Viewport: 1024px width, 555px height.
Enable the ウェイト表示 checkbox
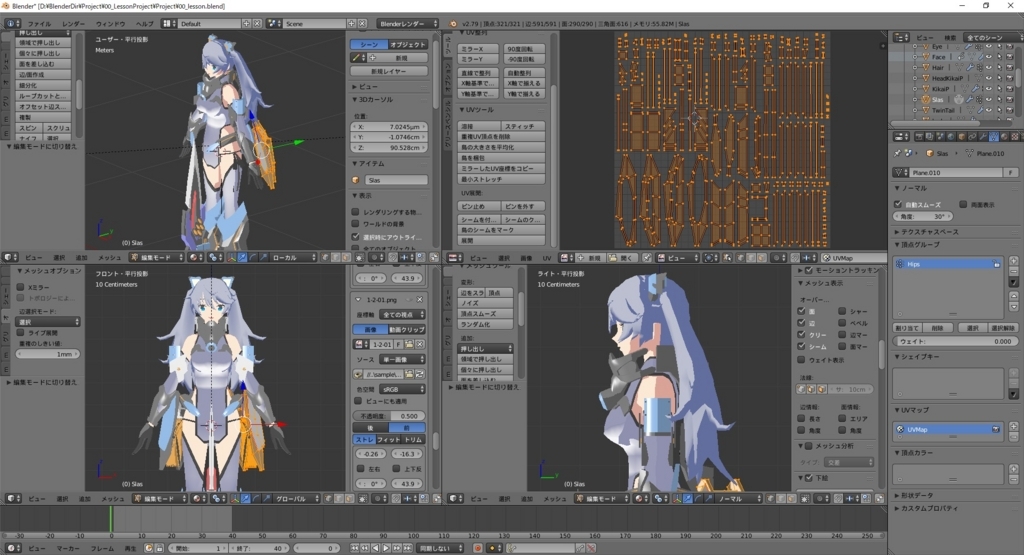(x=801, y=360)
